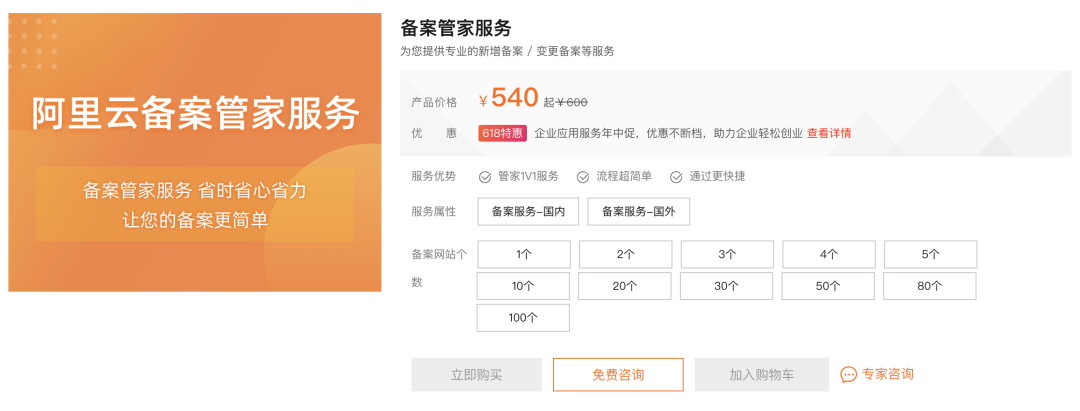1080x411 pixels.
Task: Choose 2个 website count option
Action: [625, 254]
